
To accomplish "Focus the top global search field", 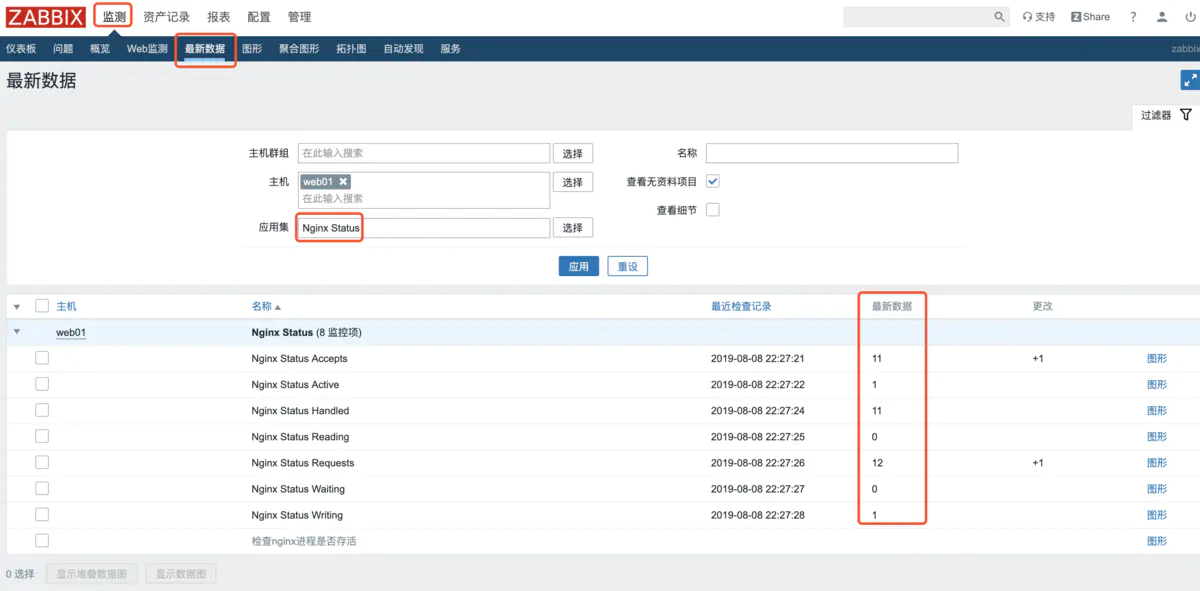I will tap(917, 17).
